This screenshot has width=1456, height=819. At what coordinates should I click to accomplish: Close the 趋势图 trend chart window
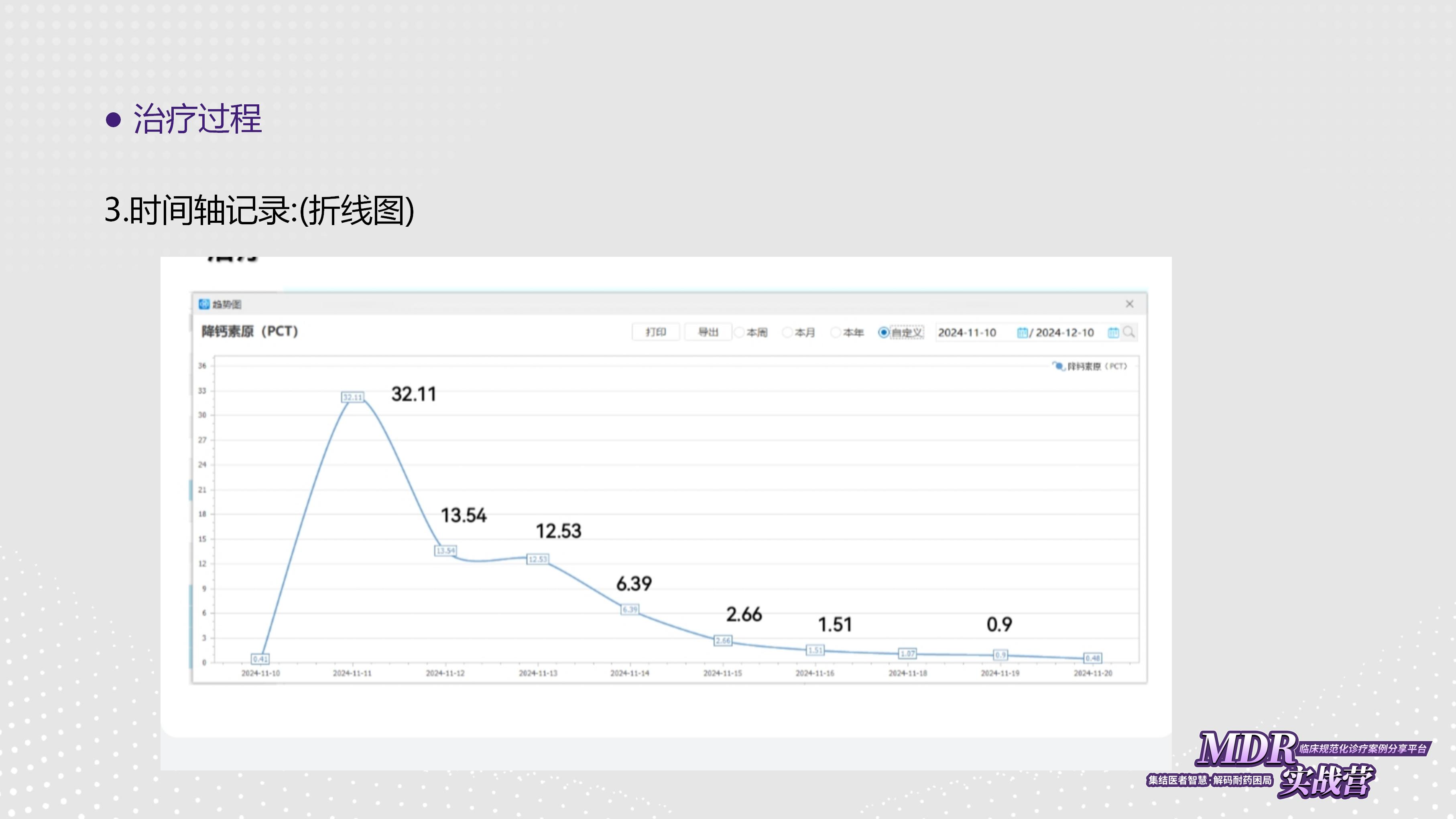(x=1129, y=304)
